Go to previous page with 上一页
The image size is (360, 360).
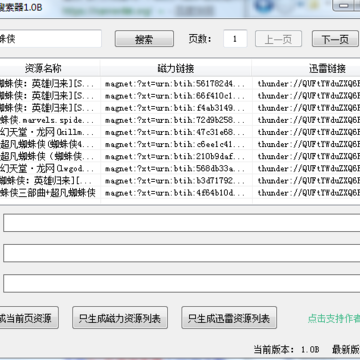click(278, 39)
